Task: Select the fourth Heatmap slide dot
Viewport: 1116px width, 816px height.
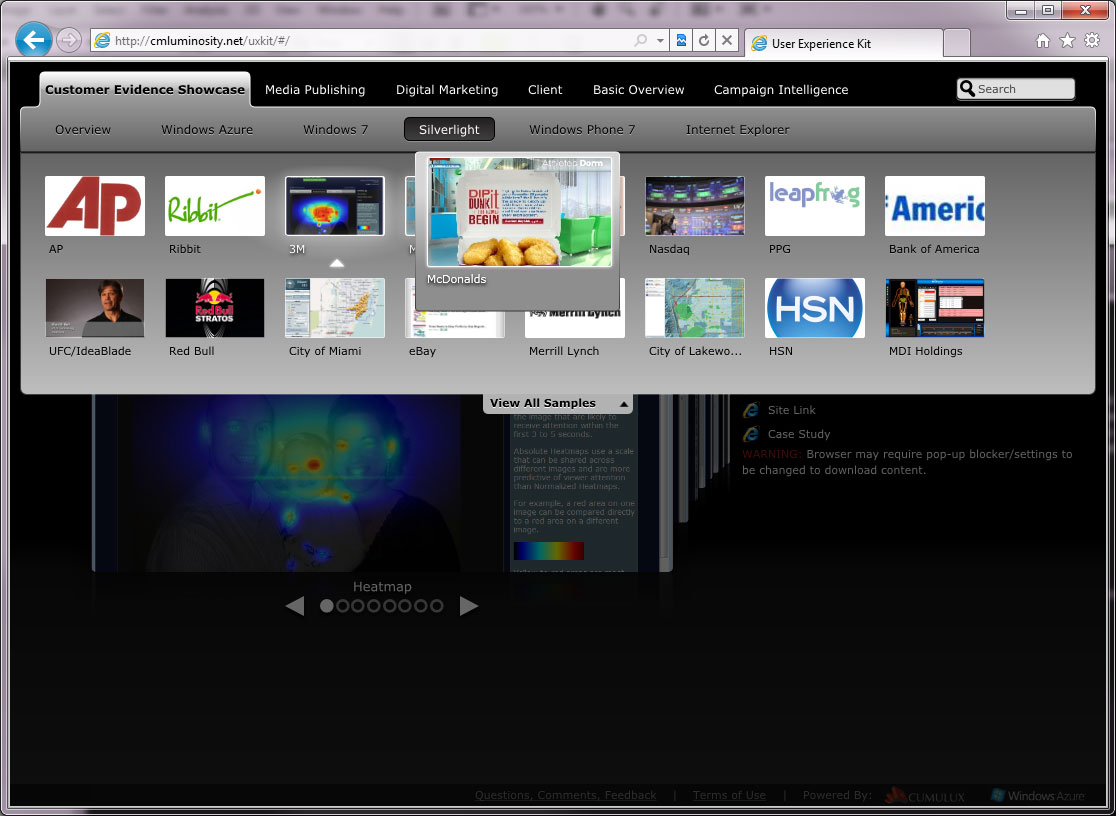Action: pyautogui.click(x=374, y=606)
